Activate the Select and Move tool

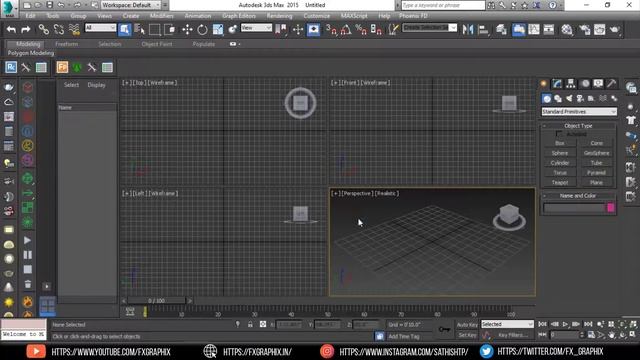[x=187, y=29]
